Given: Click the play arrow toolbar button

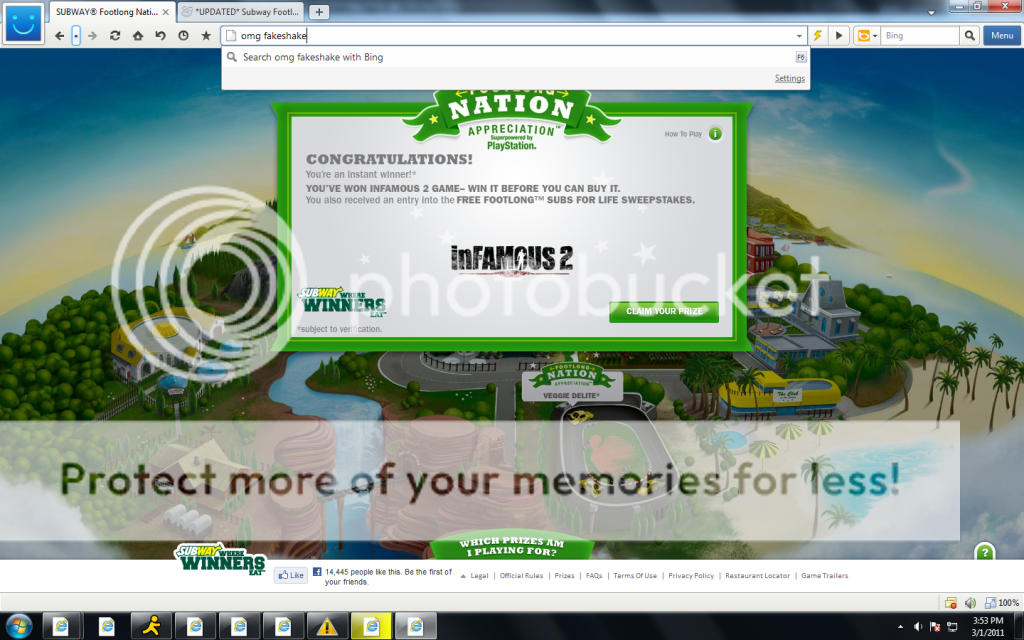Looking at the screenshot, I should tap(839, 36).
